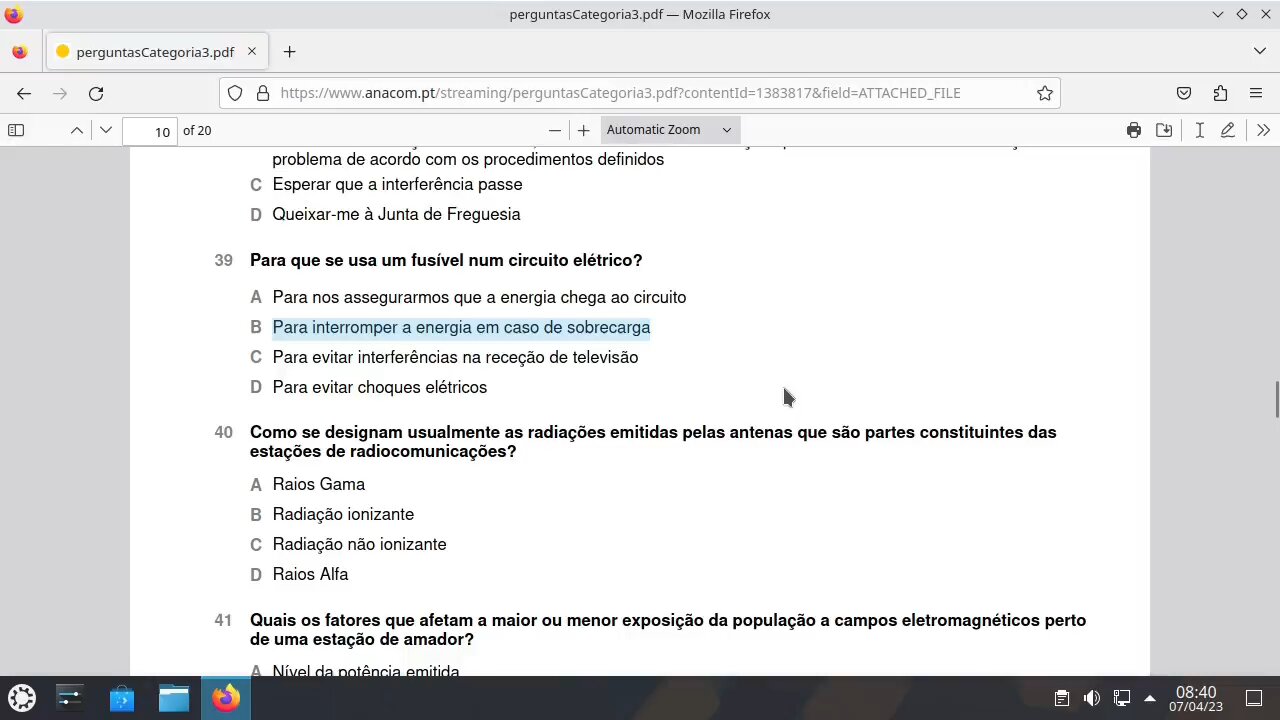This screenshot has width=1280, height=720.
Task: Go to next PDF page
Action: click(106, 130)
